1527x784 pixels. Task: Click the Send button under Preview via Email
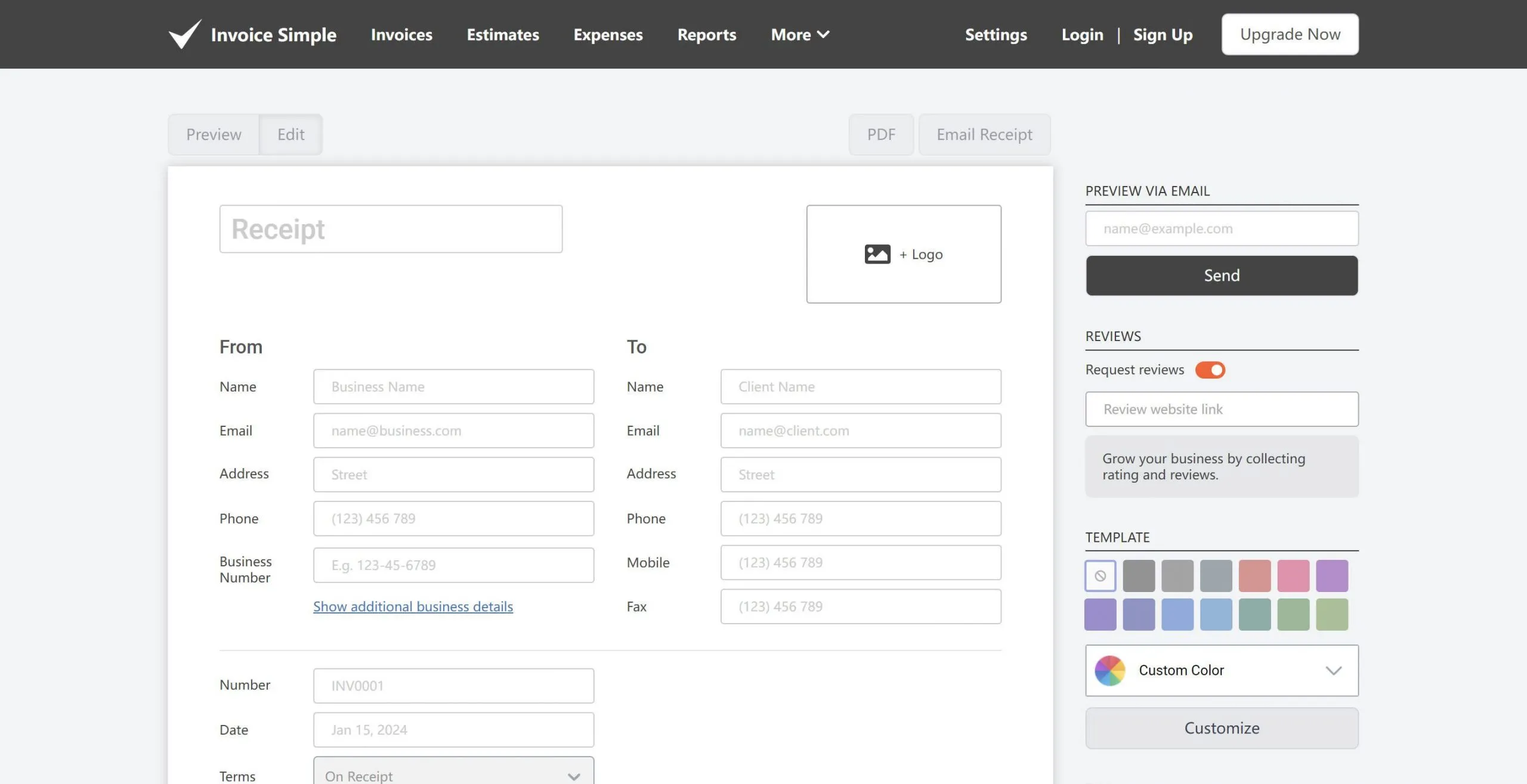click(x=1221, y=275)
